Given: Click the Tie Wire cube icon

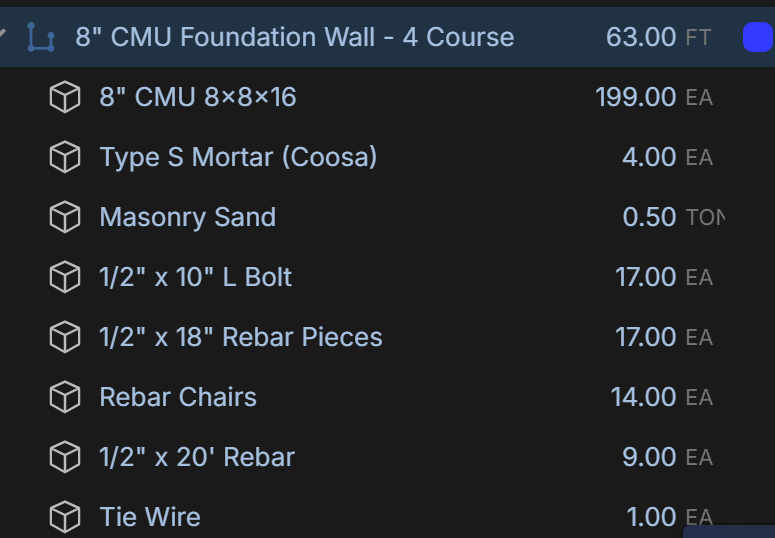Looking at the screenshot, I should point(65,517).
